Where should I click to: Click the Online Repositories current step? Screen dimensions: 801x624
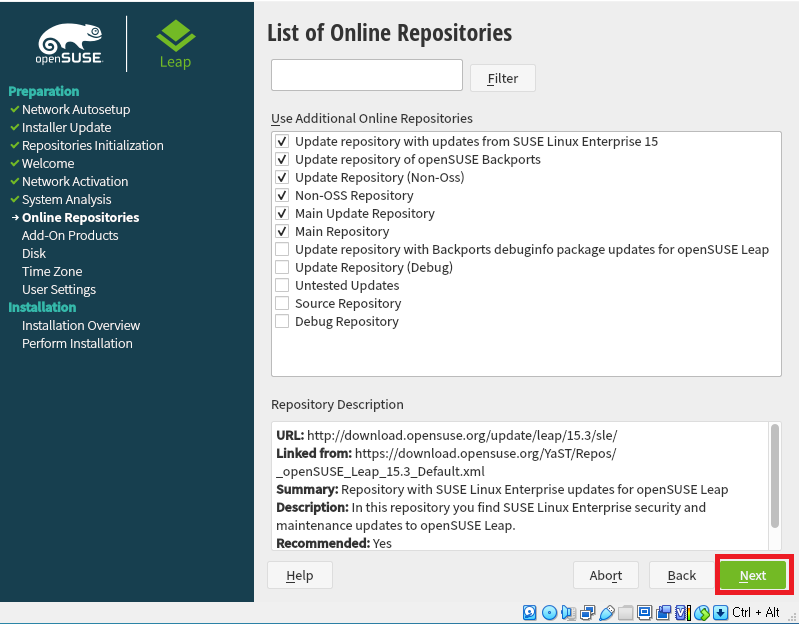pos(80,218)
